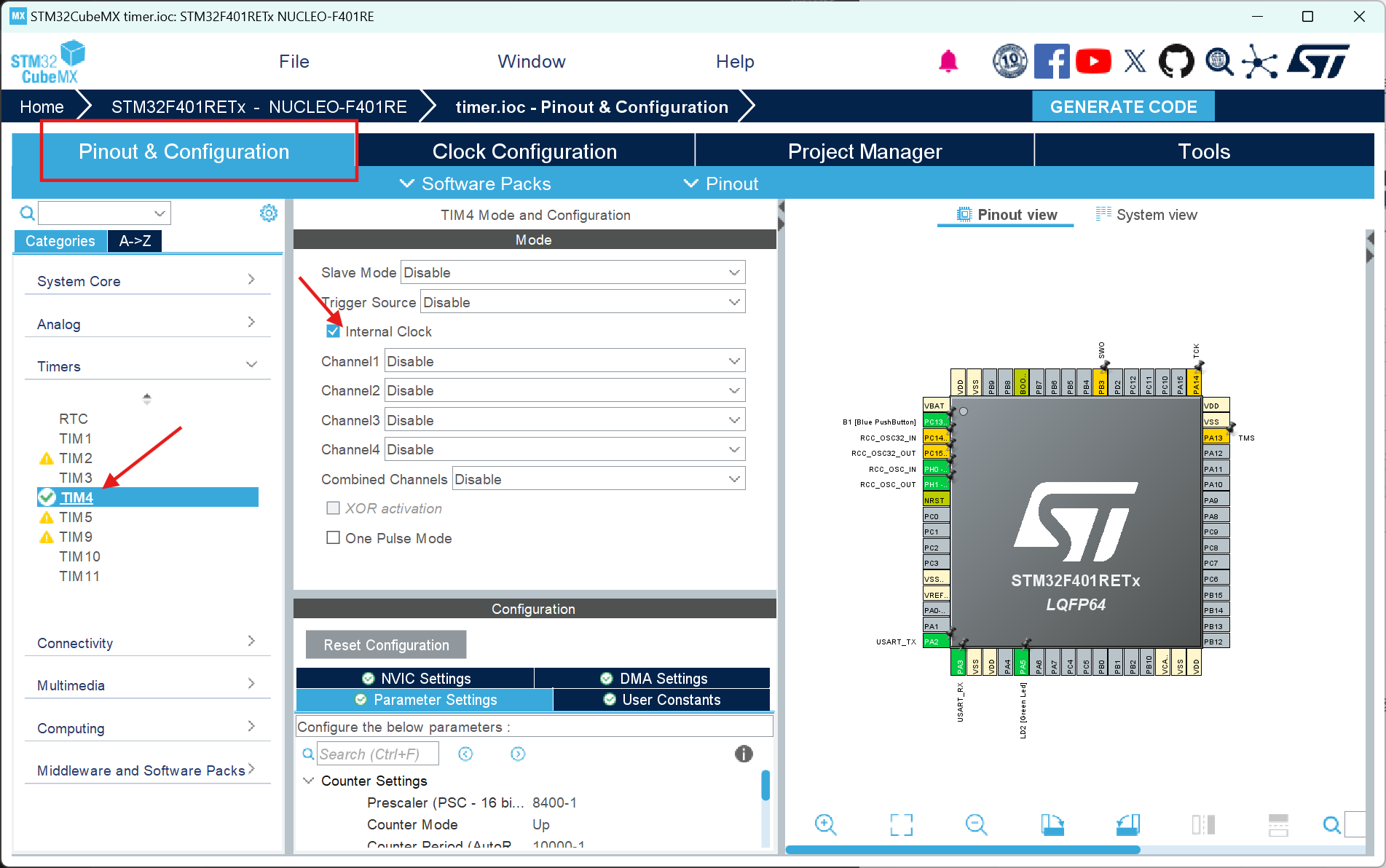Open the Software Packs dropdown menu
Screen dimensions: 1386x868
(x=476, y=184)
